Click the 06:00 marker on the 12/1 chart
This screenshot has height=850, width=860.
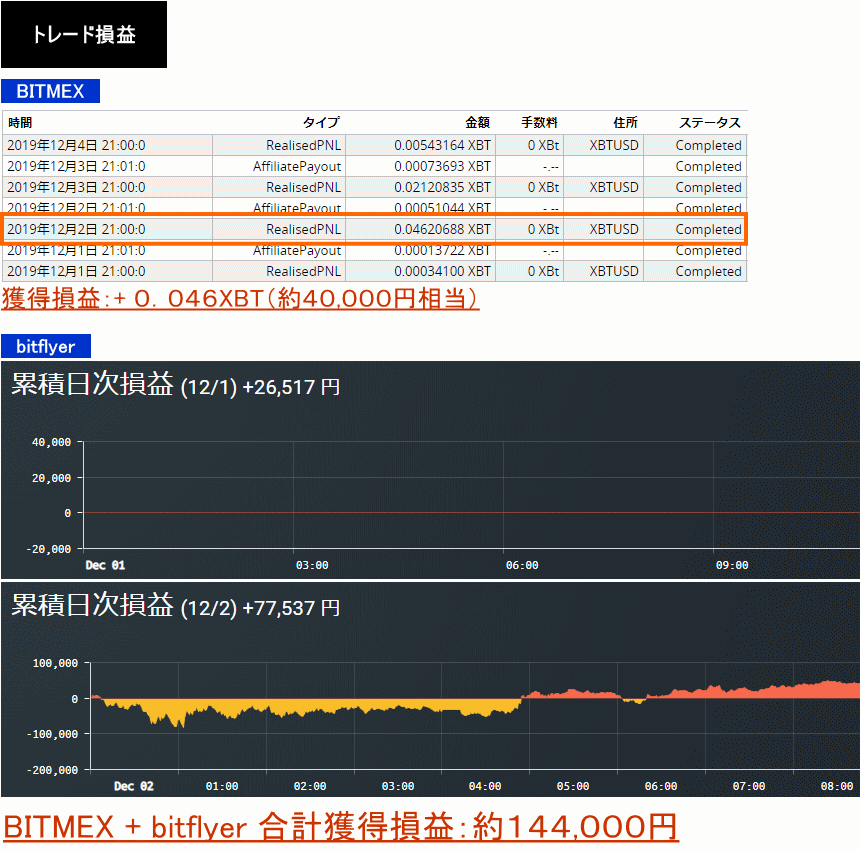pyautogui.click(x=522, y=565)
